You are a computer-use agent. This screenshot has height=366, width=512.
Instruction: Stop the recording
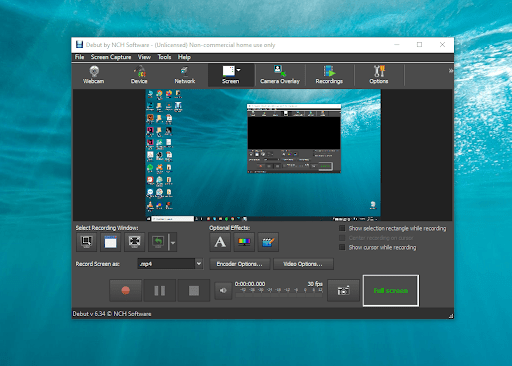[x=194, y=290]
